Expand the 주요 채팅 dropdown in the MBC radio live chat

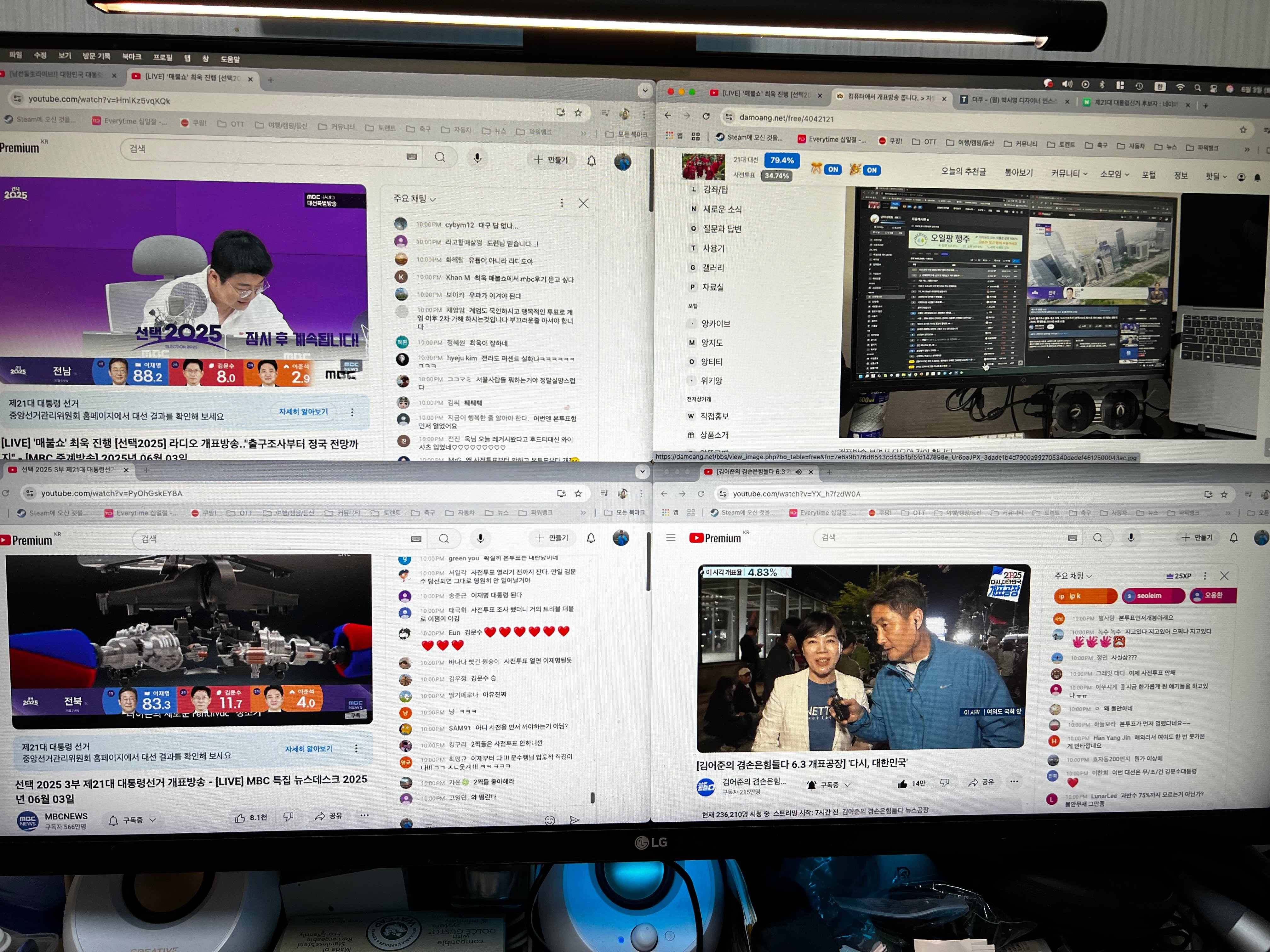tap(414, 199)
